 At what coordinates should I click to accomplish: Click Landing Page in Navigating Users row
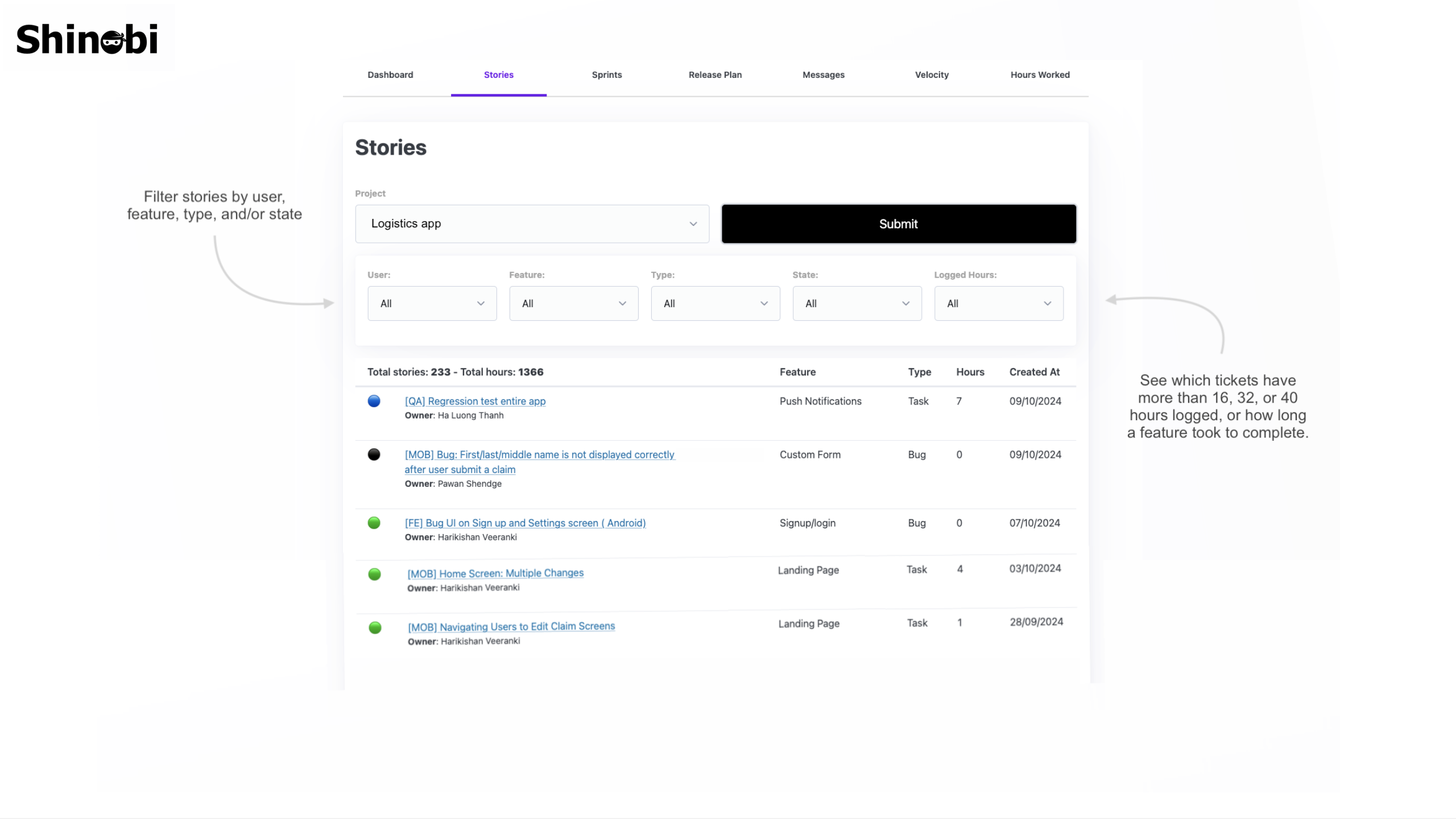pos(809,623)
